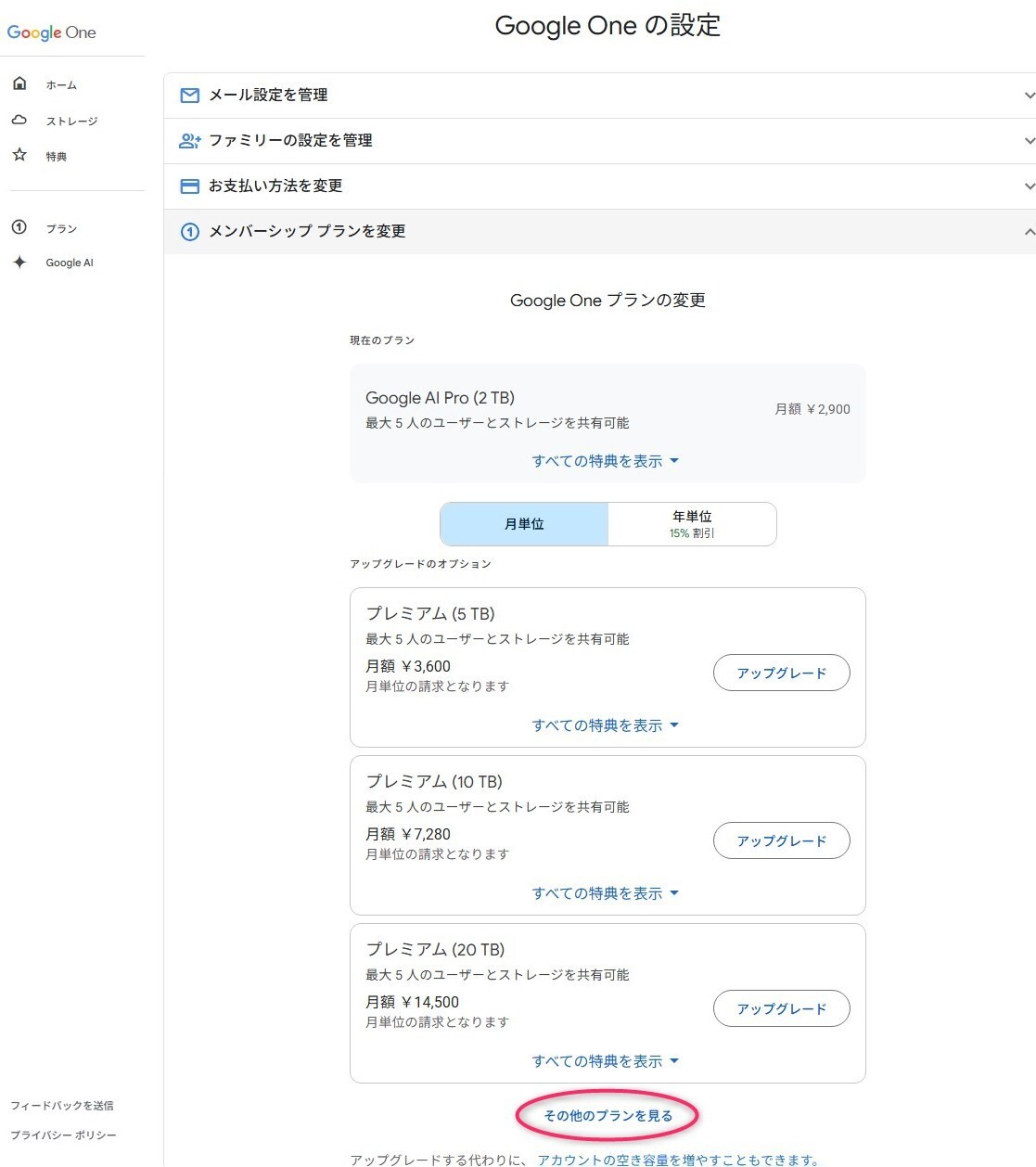Click 月額 ¥2,900 price text
Image resolution: width=1036 pixels, height=1167 pixels.
[812, 409]
